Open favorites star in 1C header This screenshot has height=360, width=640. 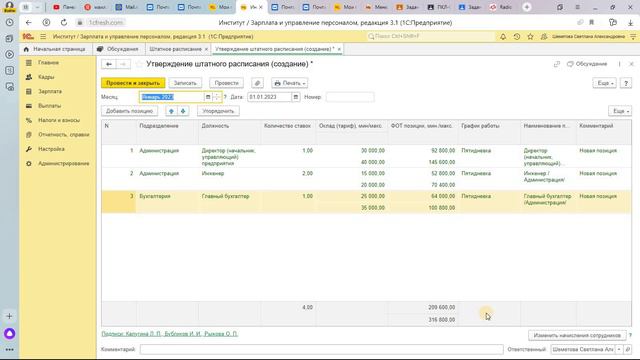530,36
